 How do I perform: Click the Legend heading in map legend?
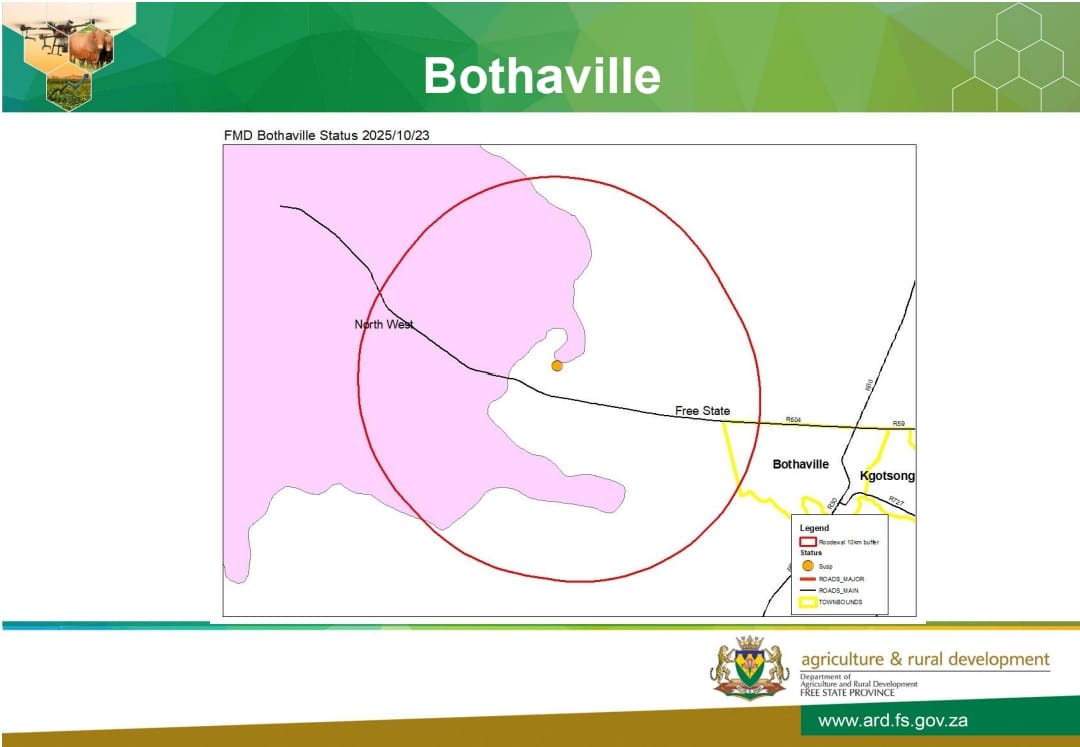[814, 528]
